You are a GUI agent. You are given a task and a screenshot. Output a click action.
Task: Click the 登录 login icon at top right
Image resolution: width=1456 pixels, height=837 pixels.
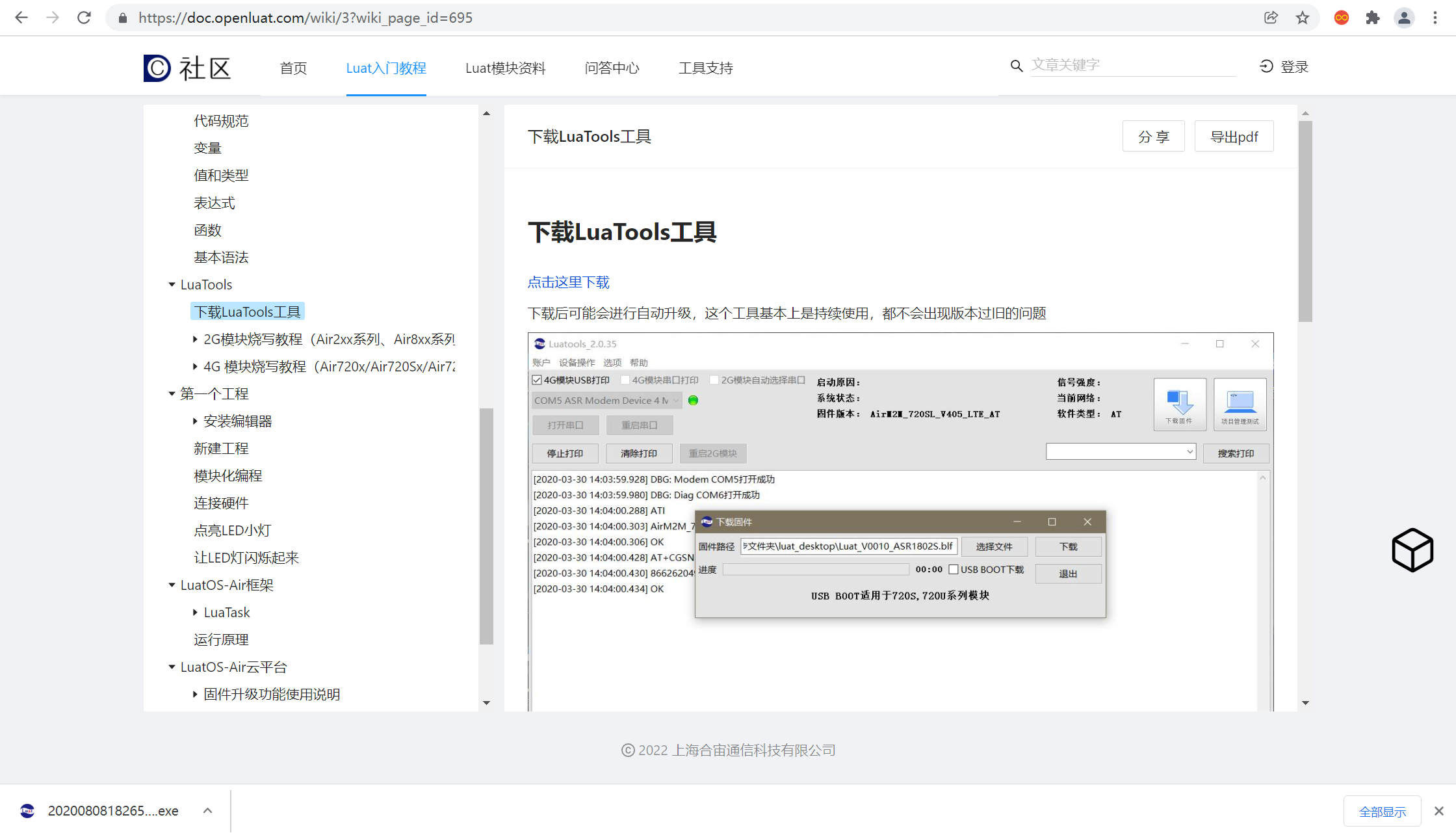tap(1266, 66)
